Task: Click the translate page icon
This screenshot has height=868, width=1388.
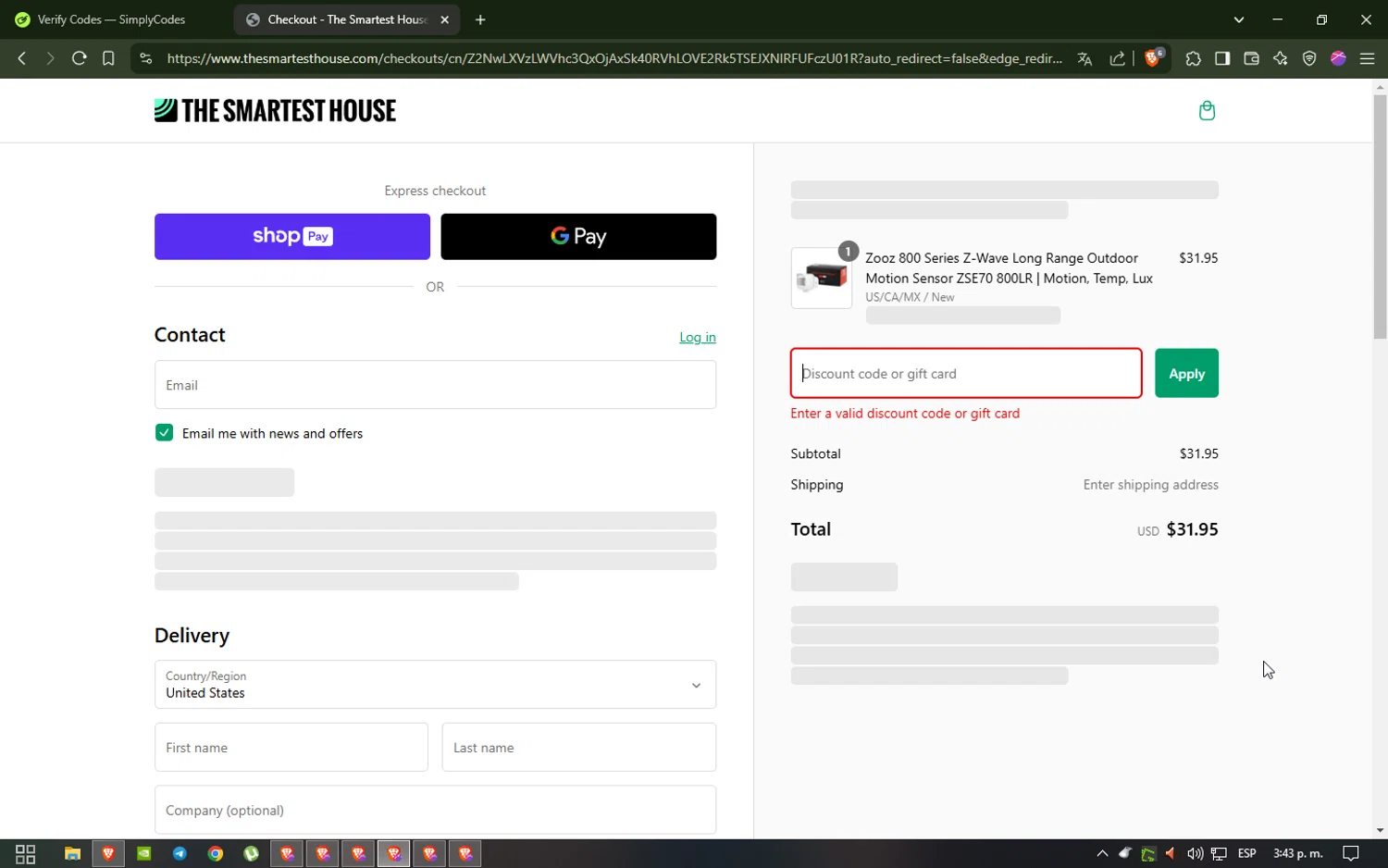Action: point(1084,58)
